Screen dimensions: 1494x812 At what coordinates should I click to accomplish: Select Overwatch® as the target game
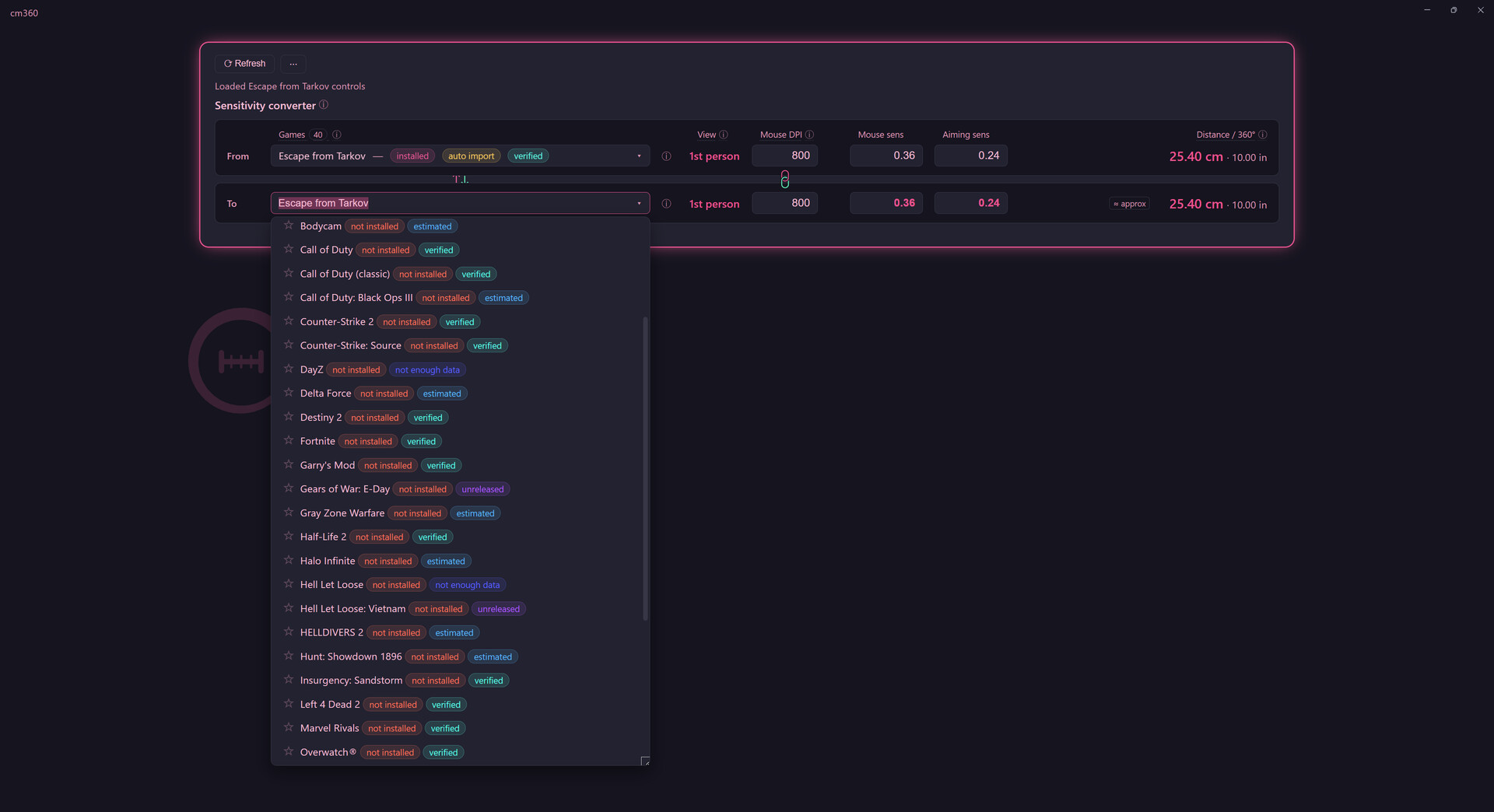pos(458,752)
